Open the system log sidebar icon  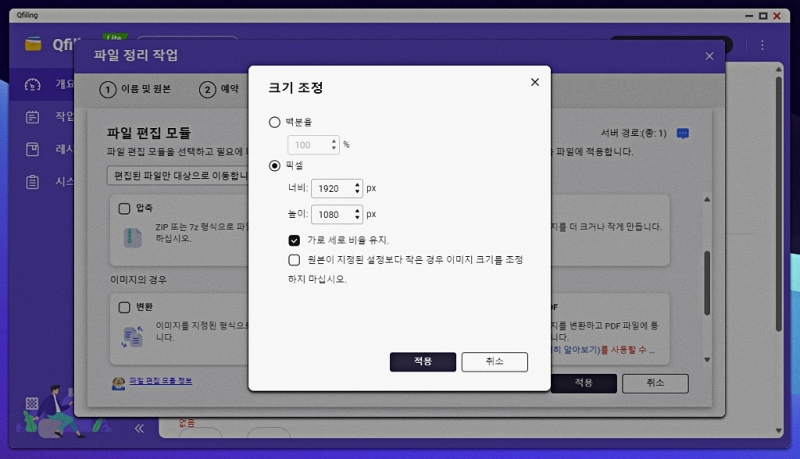point(33,182)
